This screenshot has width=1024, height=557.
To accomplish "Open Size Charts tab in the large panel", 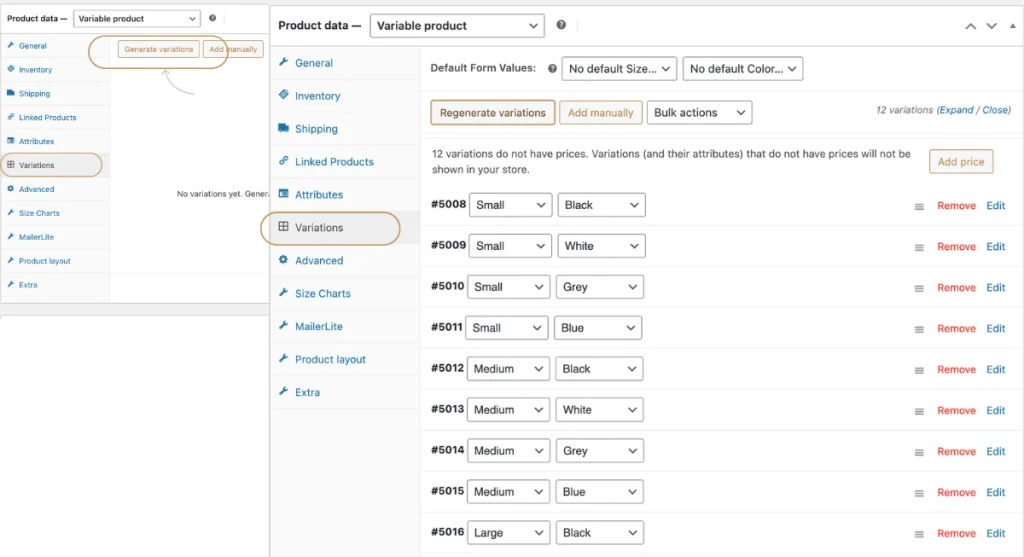I will pyautogui.click(x=323, y=293).
